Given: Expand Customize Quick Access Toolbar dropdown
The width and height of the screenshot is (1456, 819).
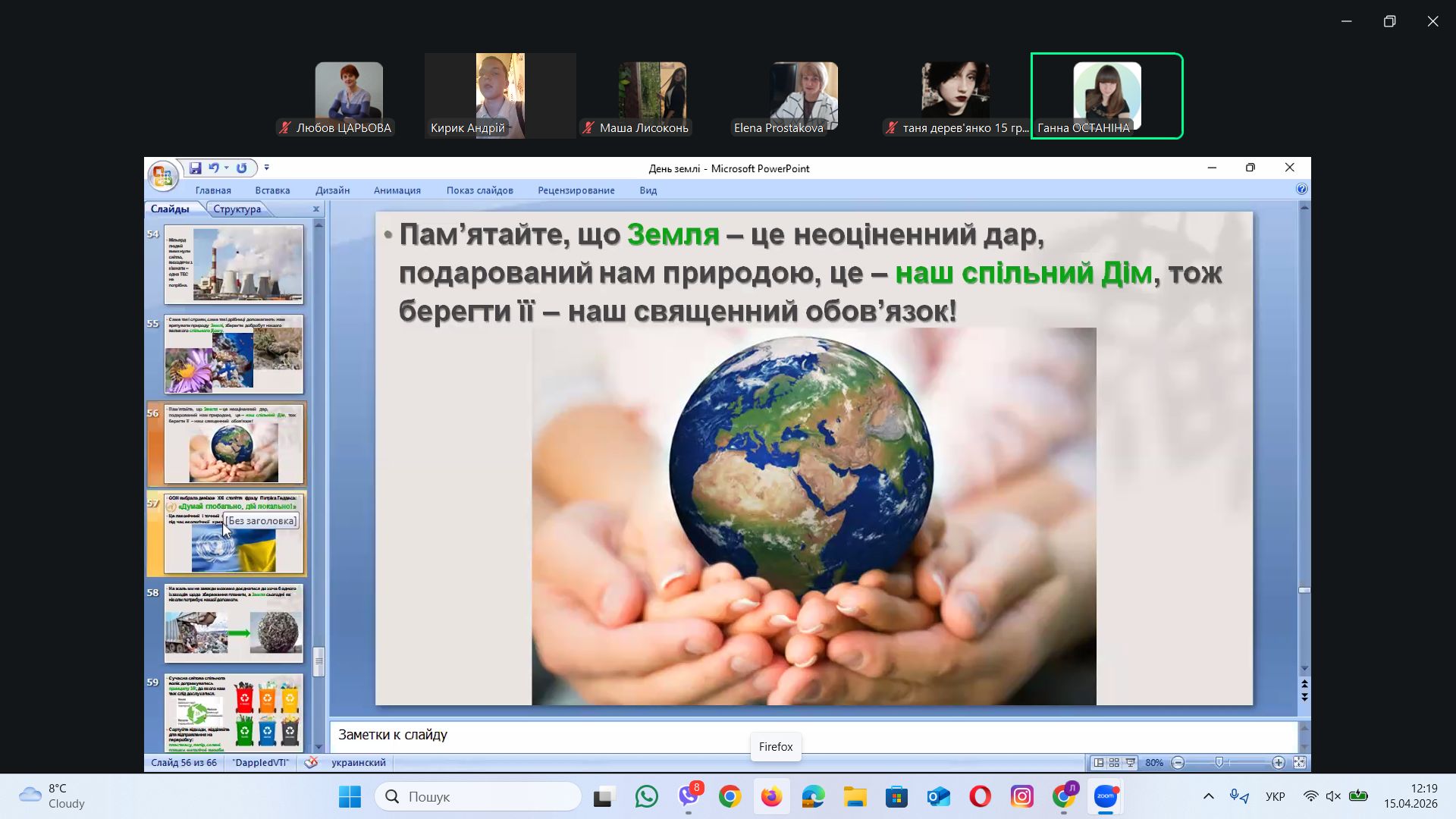Looking at the screenshot, I should 266,168.
